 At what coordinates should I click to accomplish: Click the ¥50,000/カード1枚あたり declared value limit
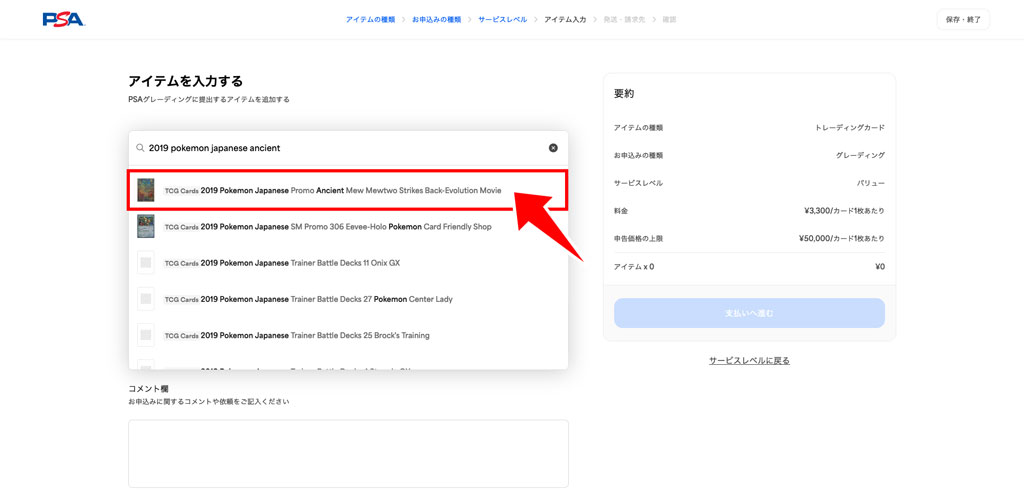coord(842,239)
